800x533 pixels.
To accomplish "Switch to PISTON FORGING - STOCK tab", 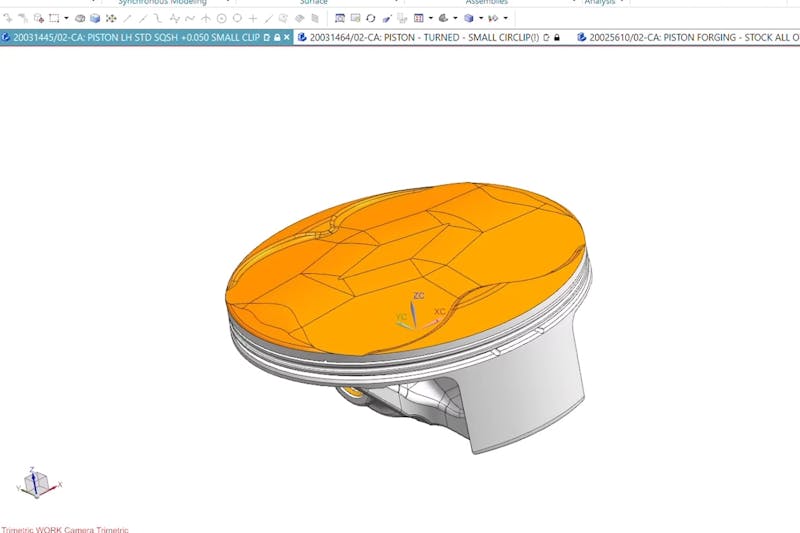I will pyautogui.click(x=690, y=37).
